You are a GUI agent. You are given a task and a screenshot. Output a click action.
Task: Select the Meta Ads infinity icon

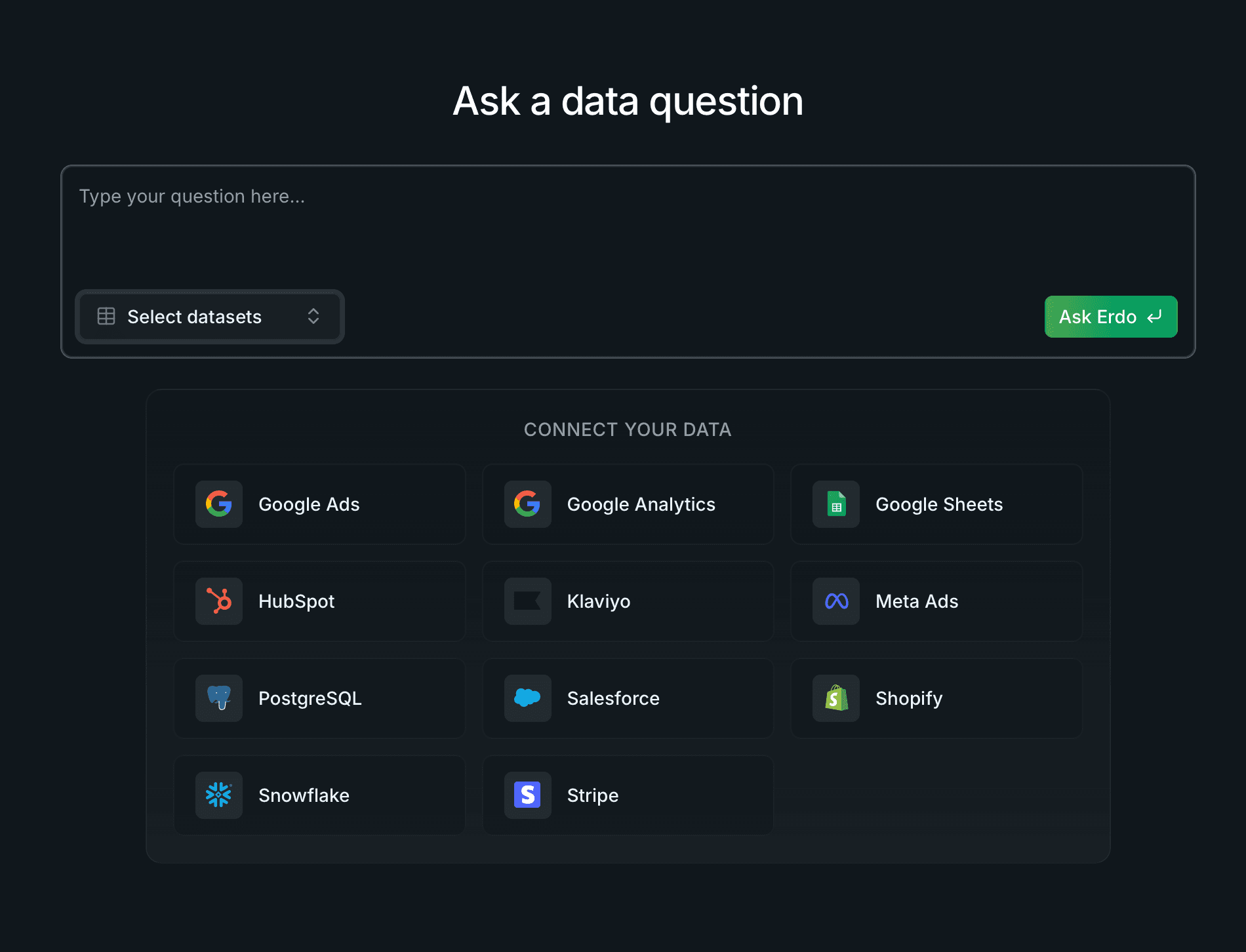tap(835, 601)
